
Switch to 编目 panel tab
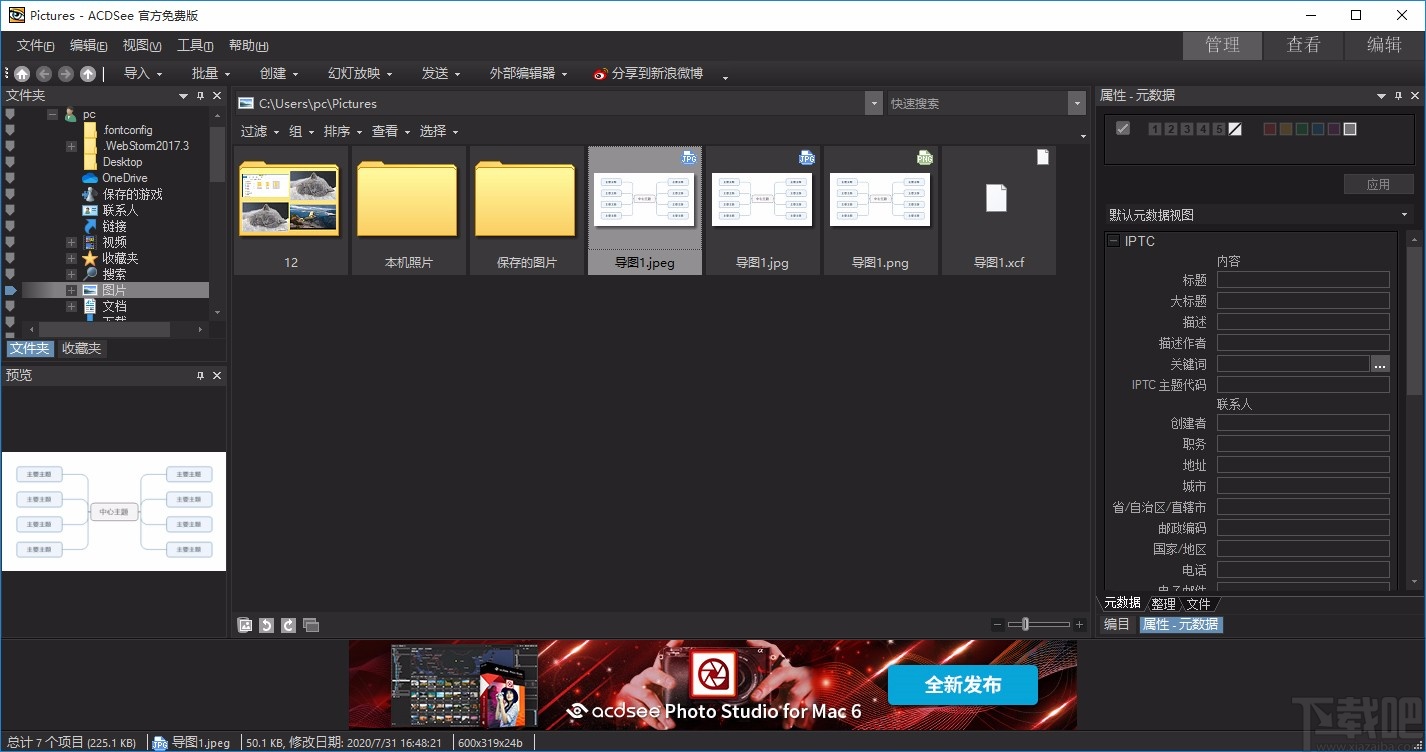tap(1117, 625)
